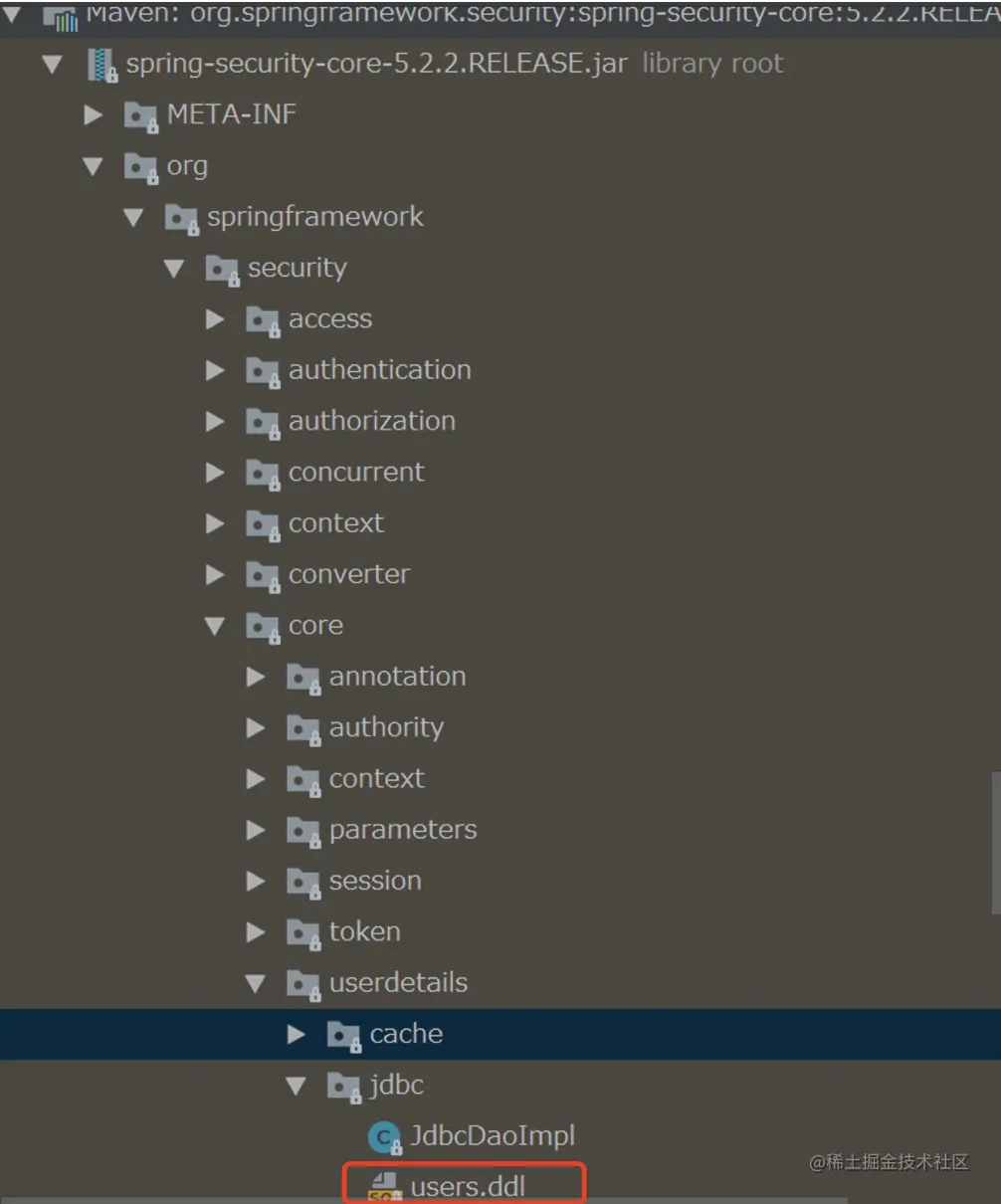Click the project tree vertical scrollbar thumb

point(996,842)
